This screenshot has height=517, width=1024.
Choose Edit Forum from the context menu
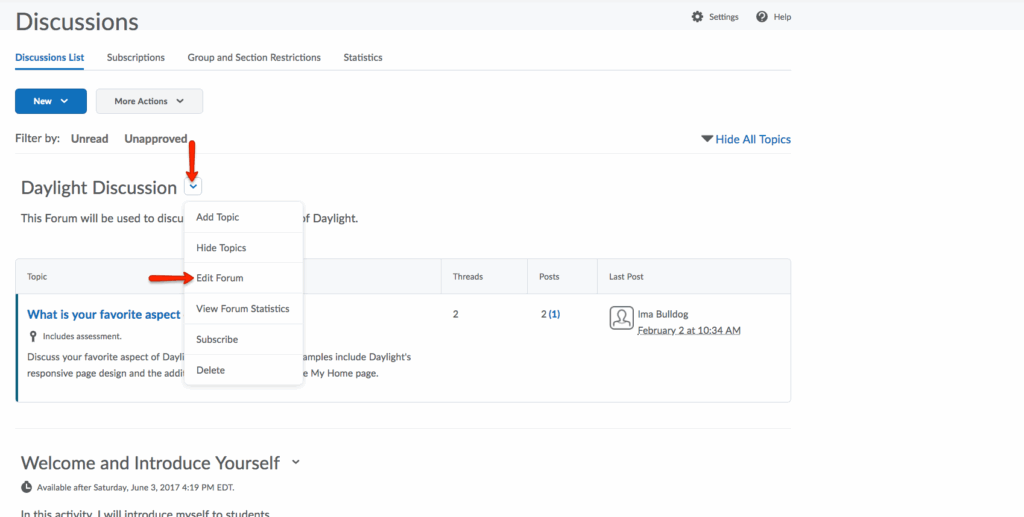click(220, 278)
